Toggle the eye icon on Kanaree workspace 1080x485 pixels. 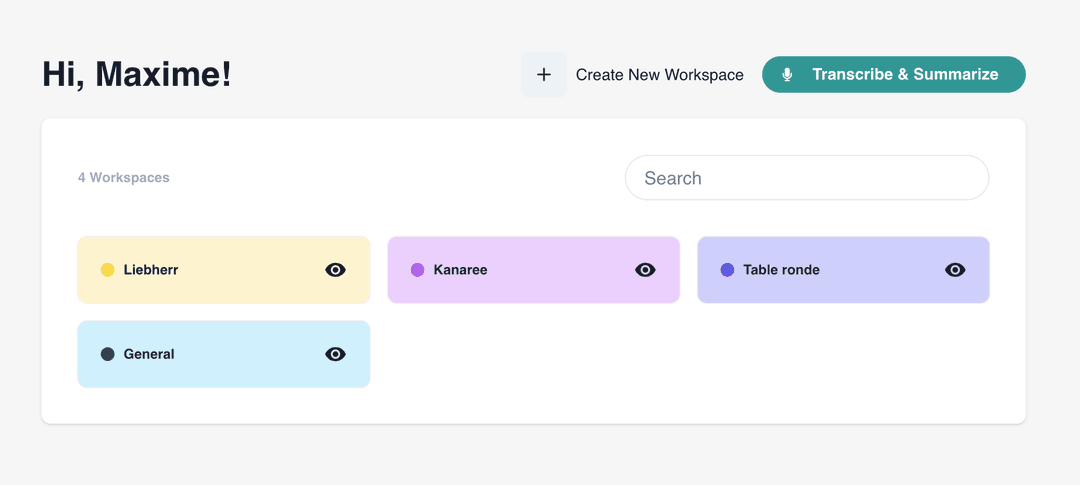tap(645, 270)
